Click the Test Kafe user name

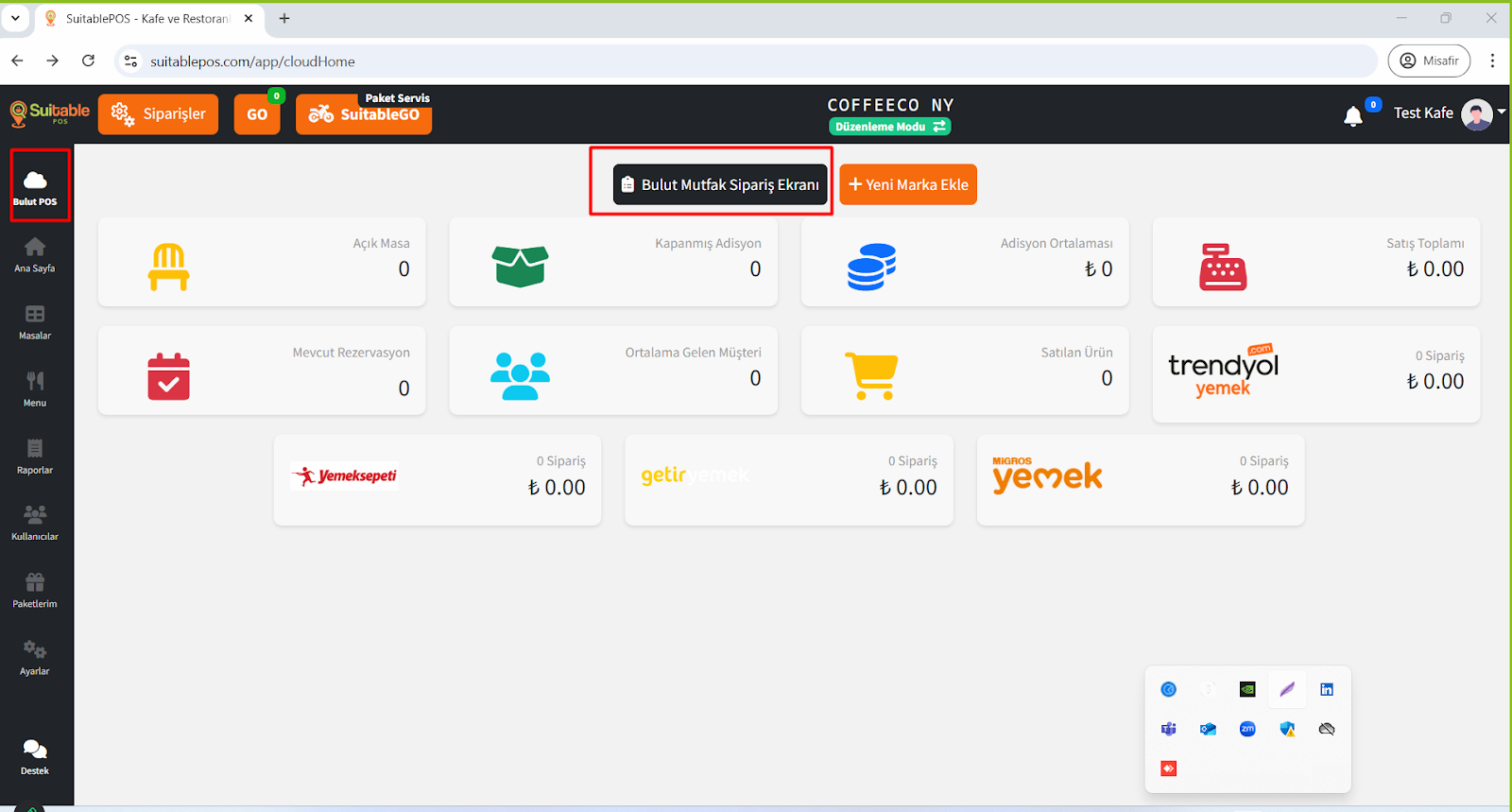1423,112
